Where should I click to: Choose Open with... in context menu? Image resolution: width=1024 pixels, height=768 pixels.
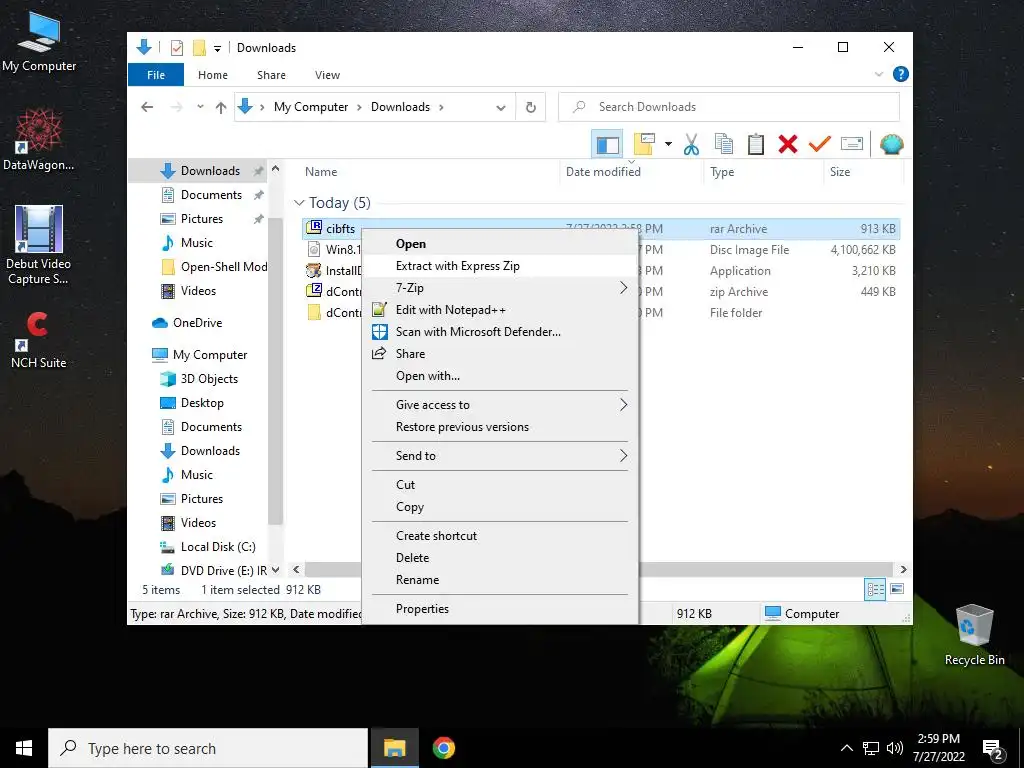coord(500,376)
